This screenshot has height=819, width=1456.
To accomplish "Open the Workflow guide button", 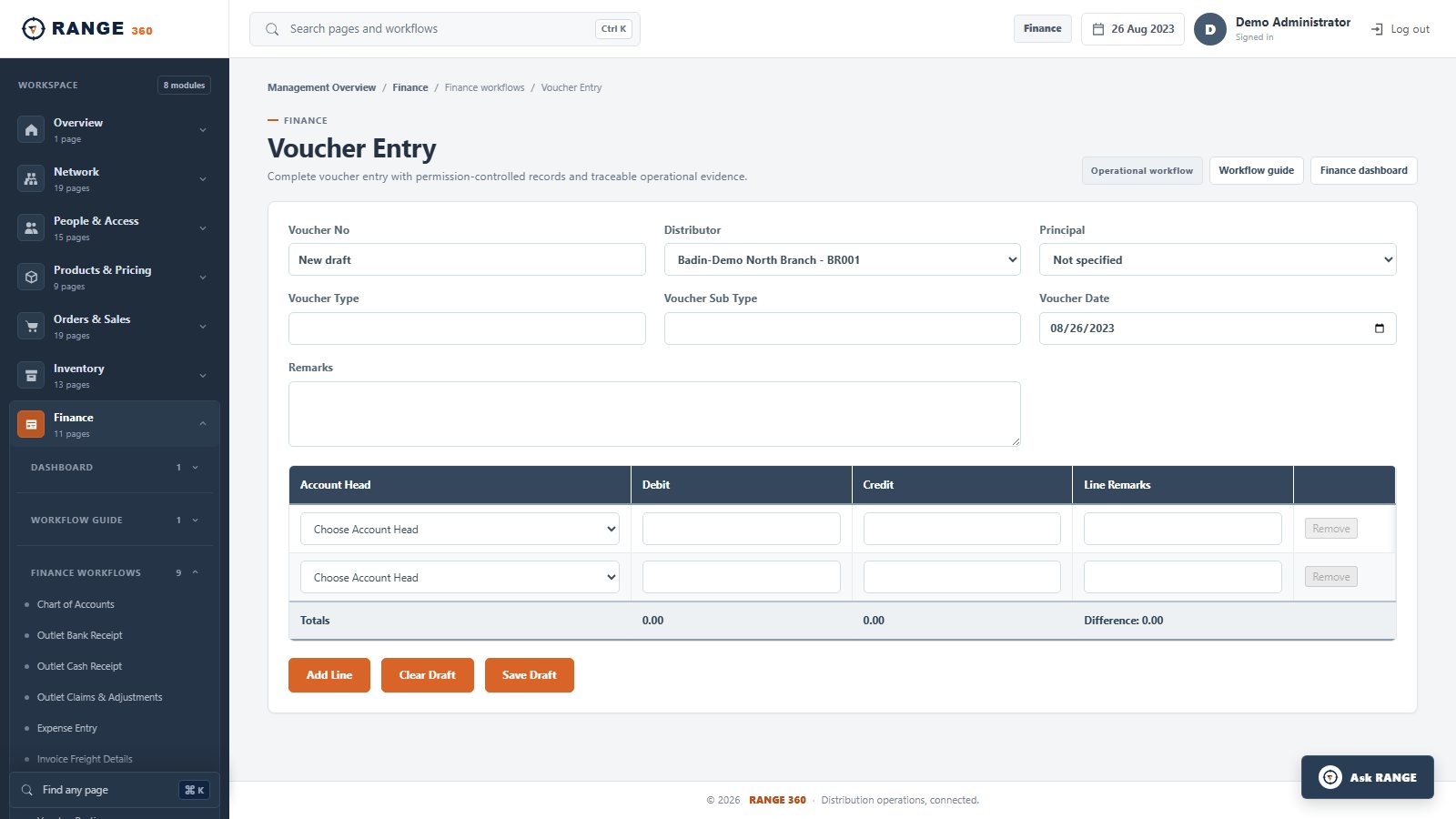I will 1257,170.
